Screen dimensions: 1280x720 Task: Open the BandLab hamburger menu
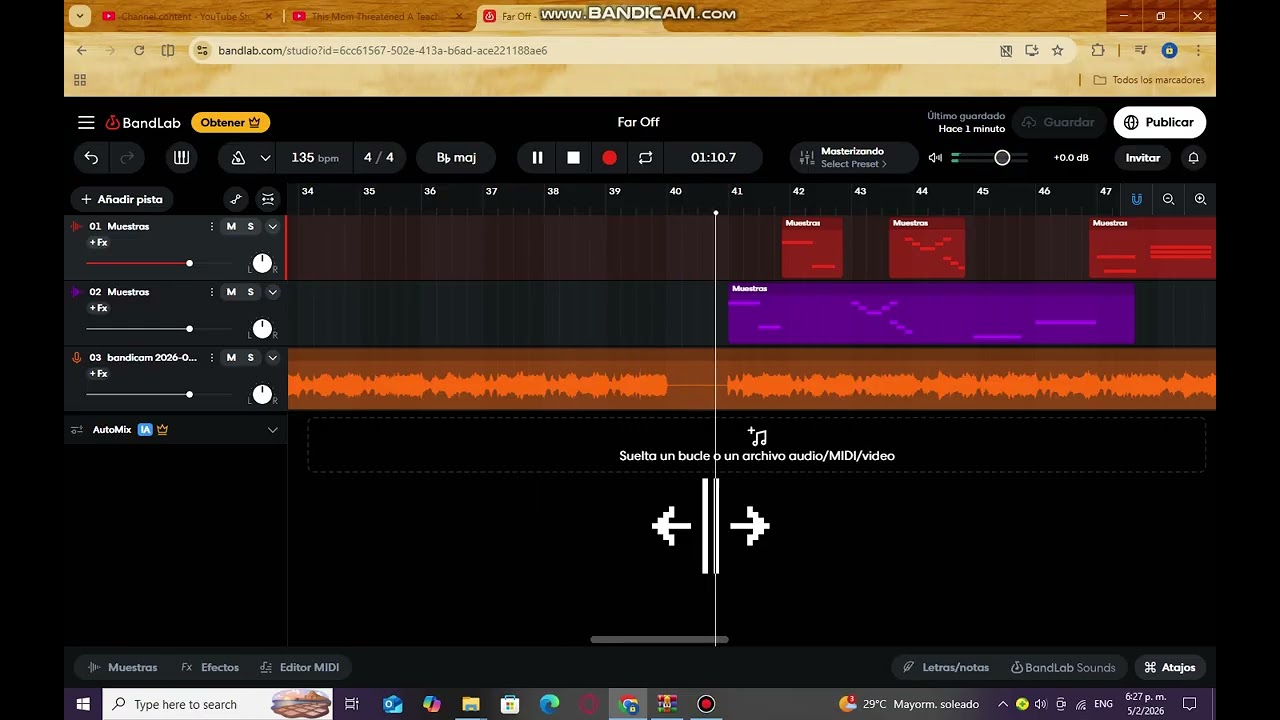pyautogui.click(x=86, y=122)
